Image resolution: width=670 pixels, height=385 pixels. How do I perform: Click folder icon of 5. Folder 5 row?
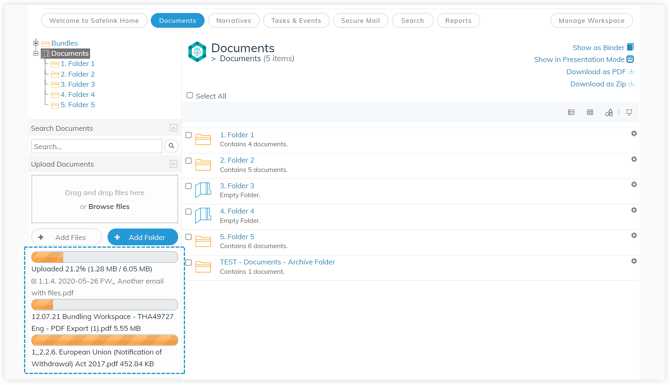pos(203,241)
